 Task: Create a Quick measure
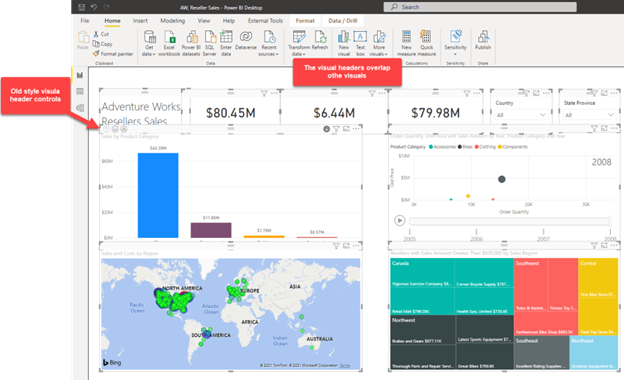point(427,43)
